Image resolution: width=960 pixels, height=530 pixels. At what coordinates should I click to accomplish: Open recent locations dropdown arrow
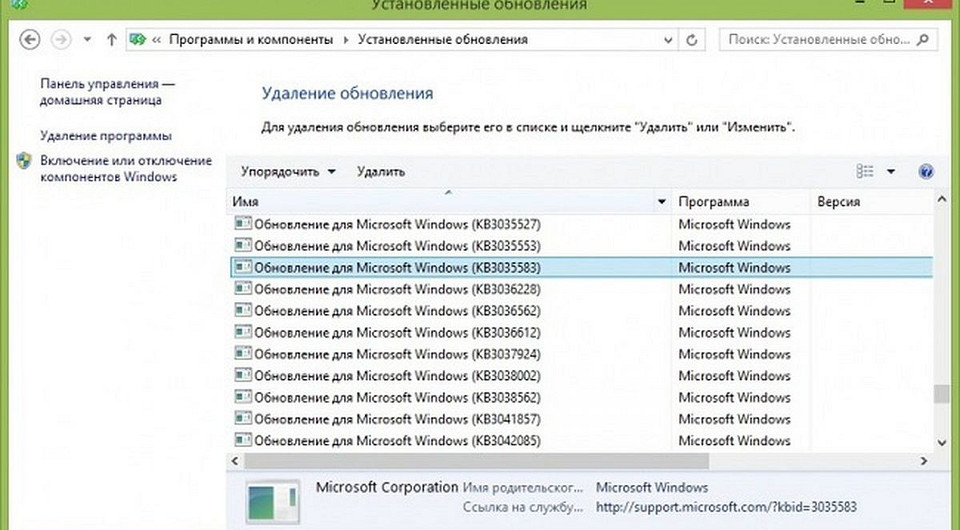pyautogui.click(x=88, y=40)
